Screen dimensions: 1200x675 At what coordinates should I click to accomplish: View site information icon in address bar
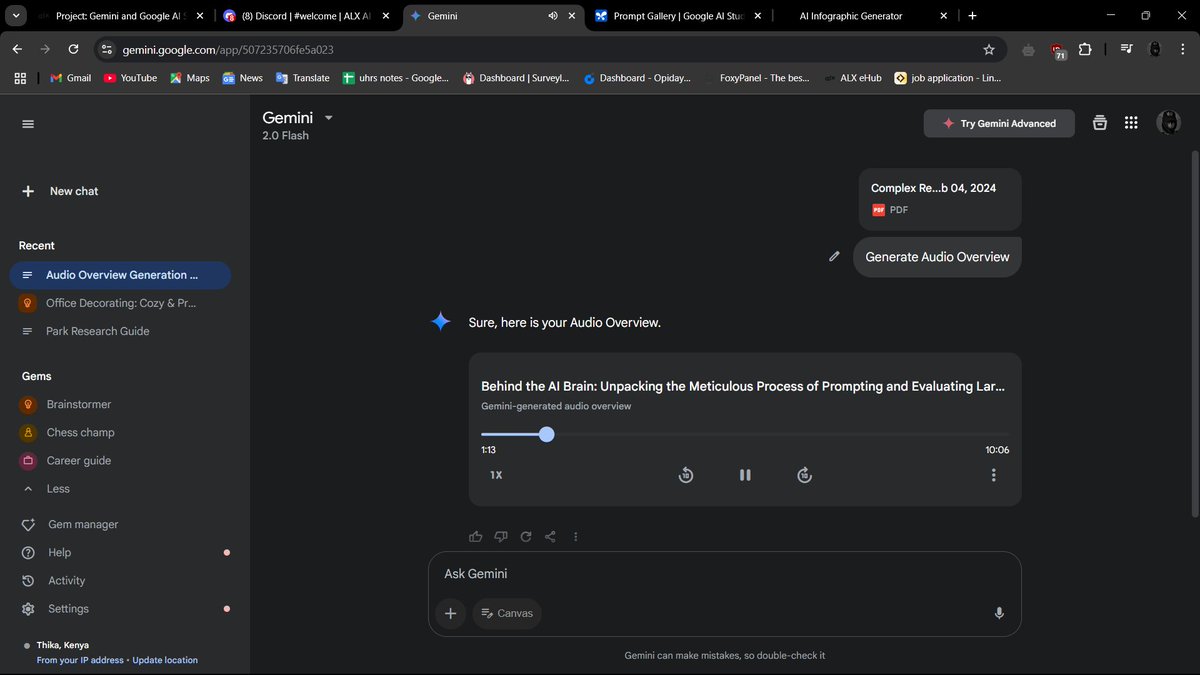coord(108,49)
